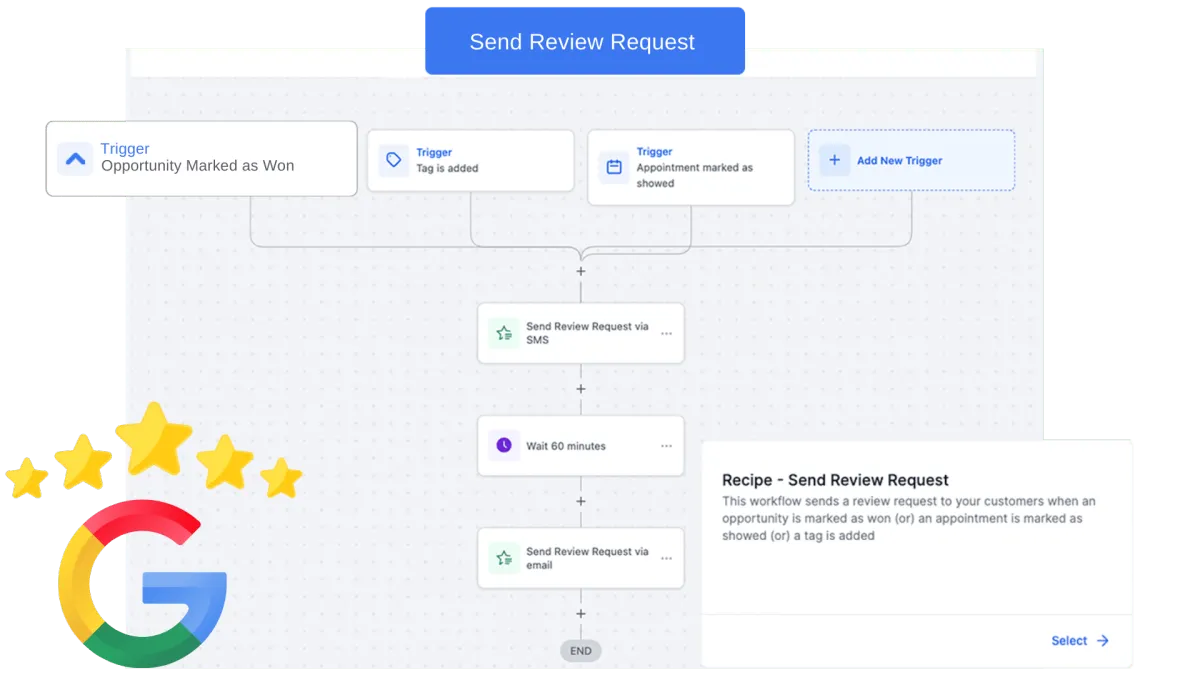Screen dimensions: 1200x675
Task: Select the review star icon on the SMS action
Action: (503, 332)
